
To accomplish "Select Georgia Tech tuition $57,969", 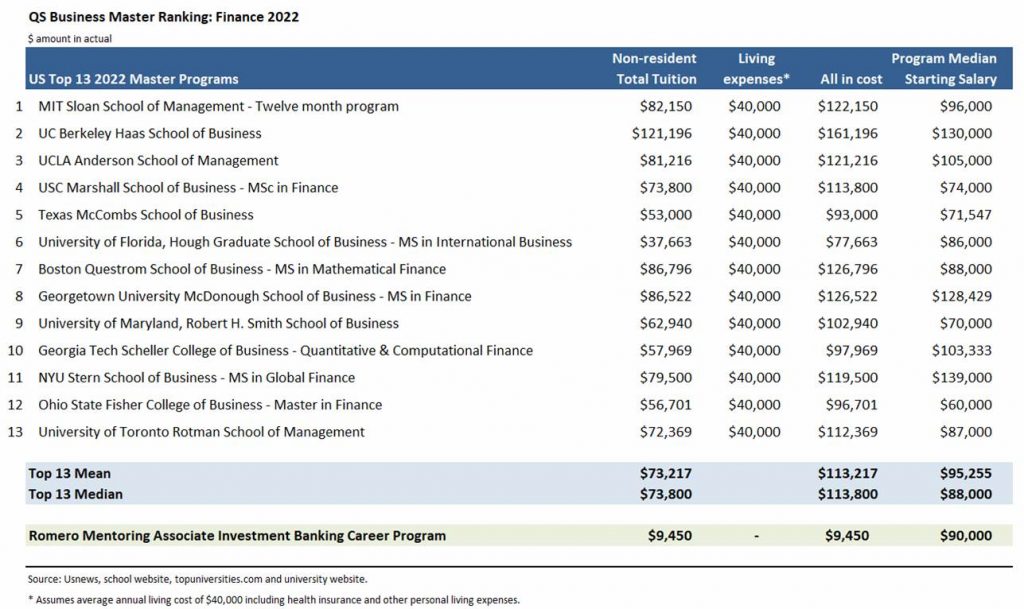I will click(665, 351).
